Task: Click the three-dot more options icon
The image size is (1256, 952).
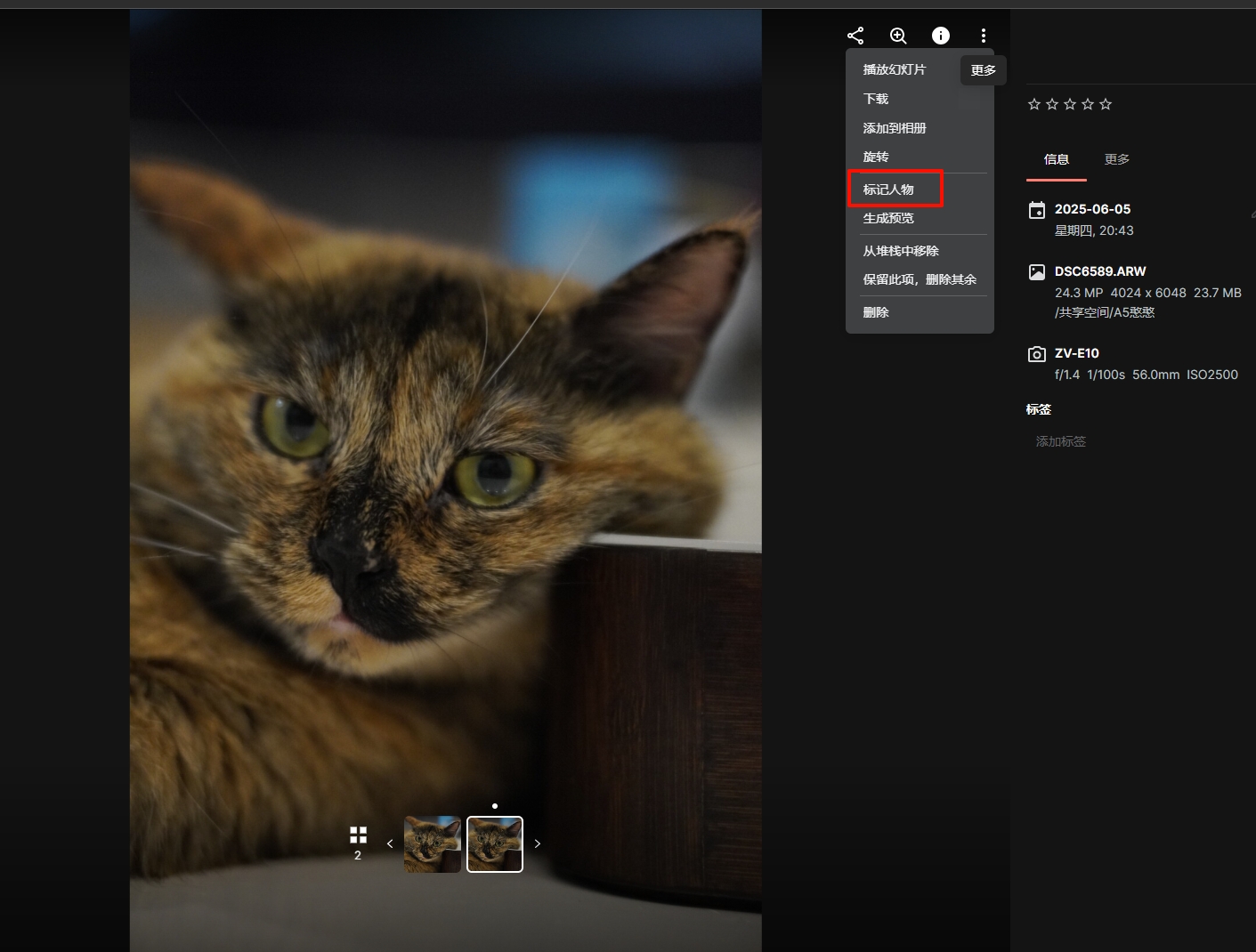Action: point(984,36)
